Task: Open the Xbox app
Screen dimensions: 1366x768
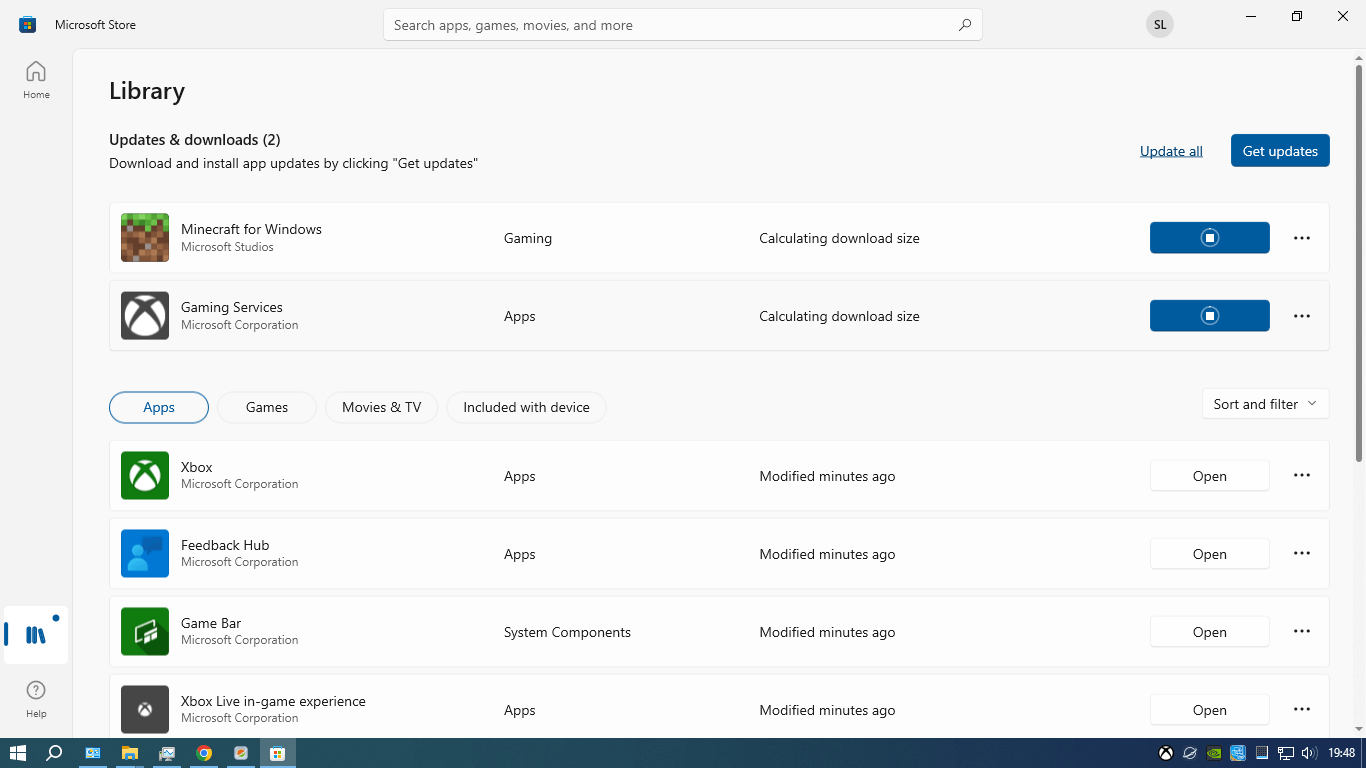Action: pyautogui.click(x=1210, y=476)
